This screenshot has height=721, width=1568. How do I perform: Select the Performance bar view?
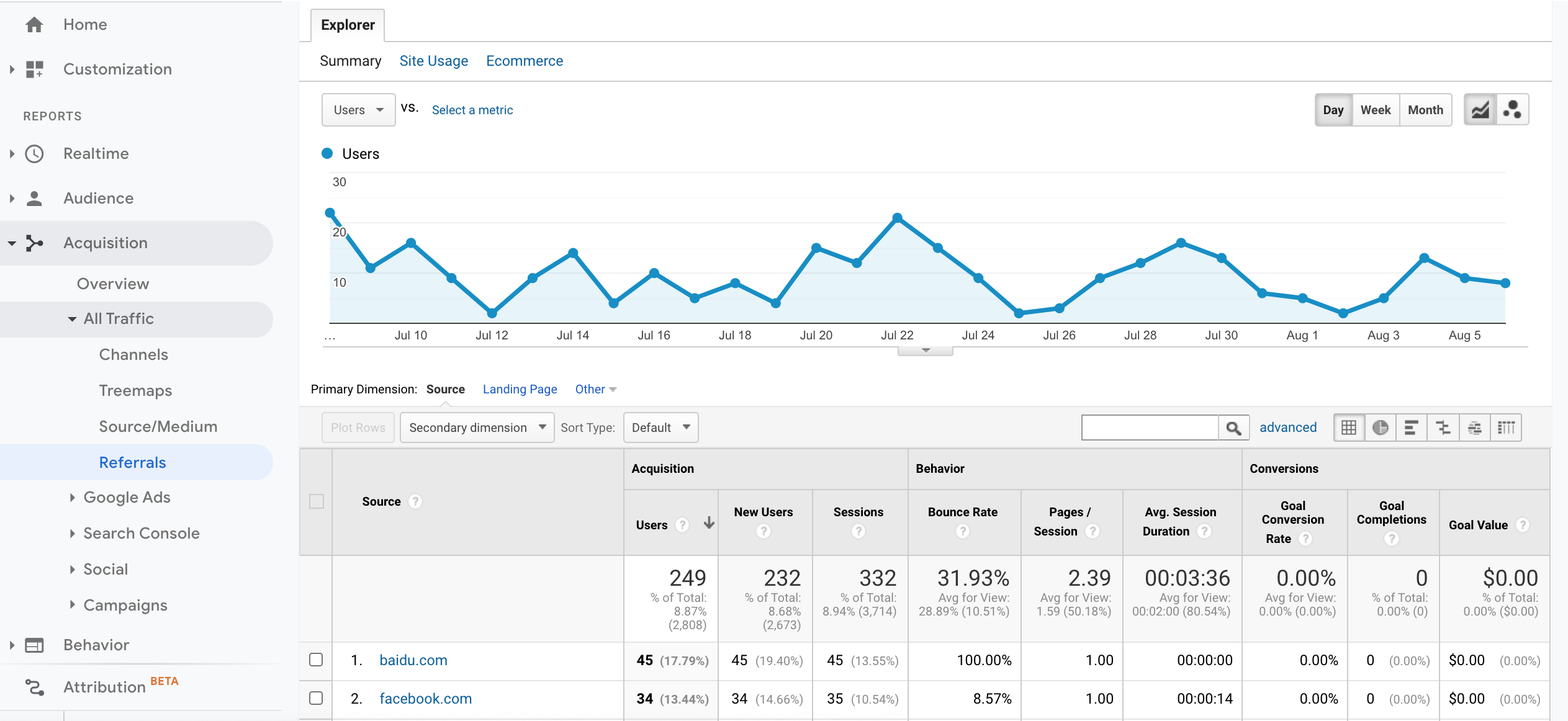click(x=1413, y=427)
